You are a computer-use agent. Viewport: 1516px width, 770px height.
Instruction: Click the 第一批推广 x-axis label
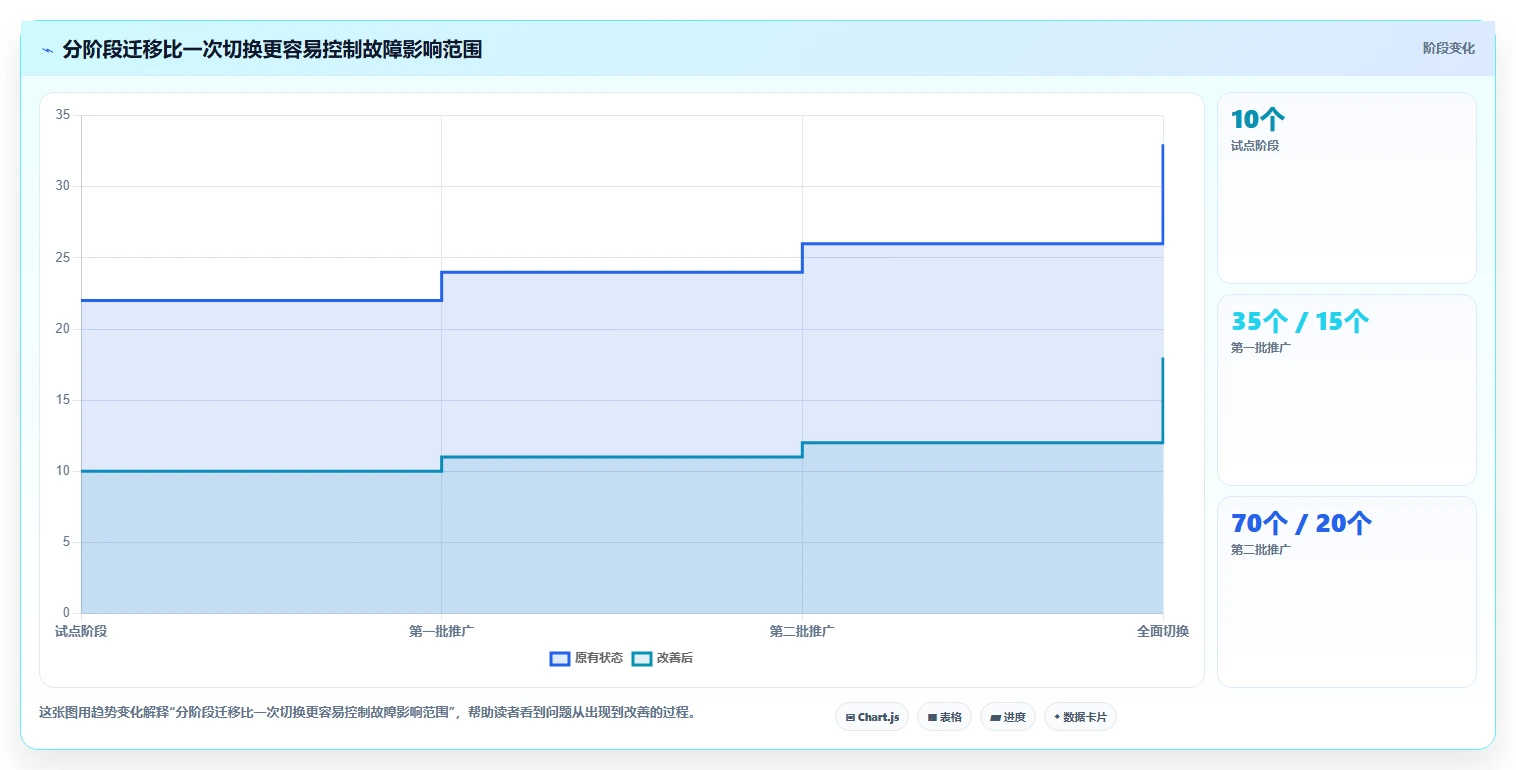coord(441,631)
